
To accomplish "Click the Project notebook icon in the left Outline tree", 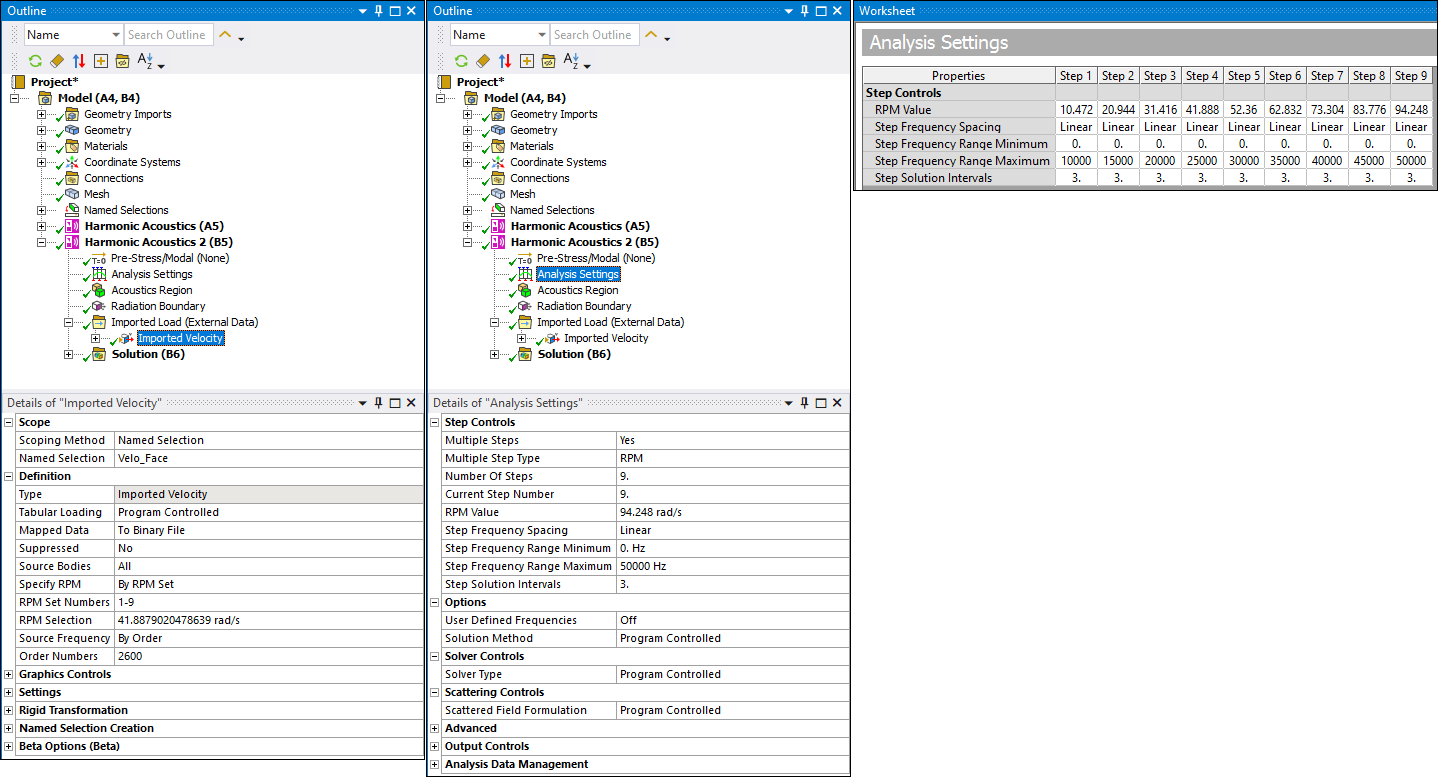I will point(19,82).
